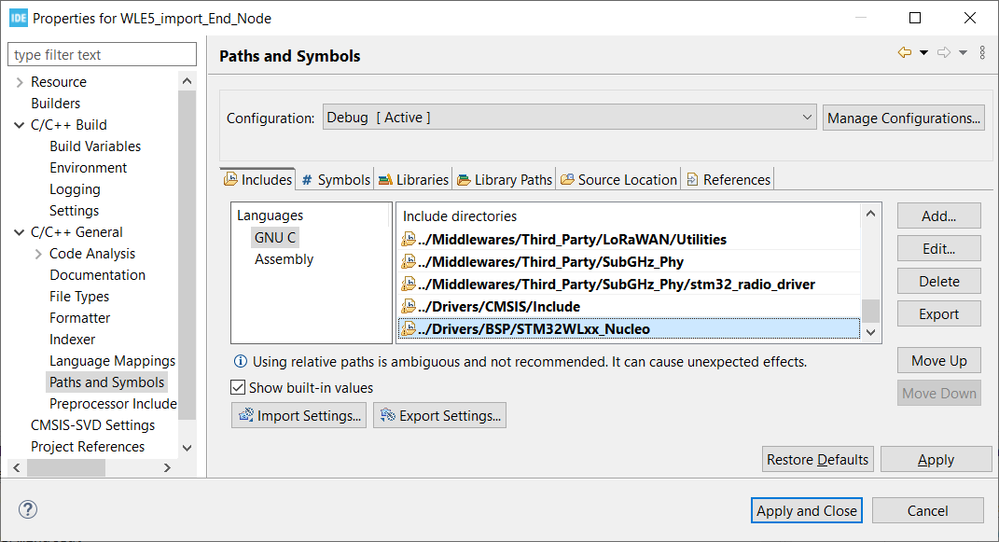This screenshot has height=542, width=999.
Task: Click folder icon beside LoRaWAN/Utilities entry
Action: (408, 239)
